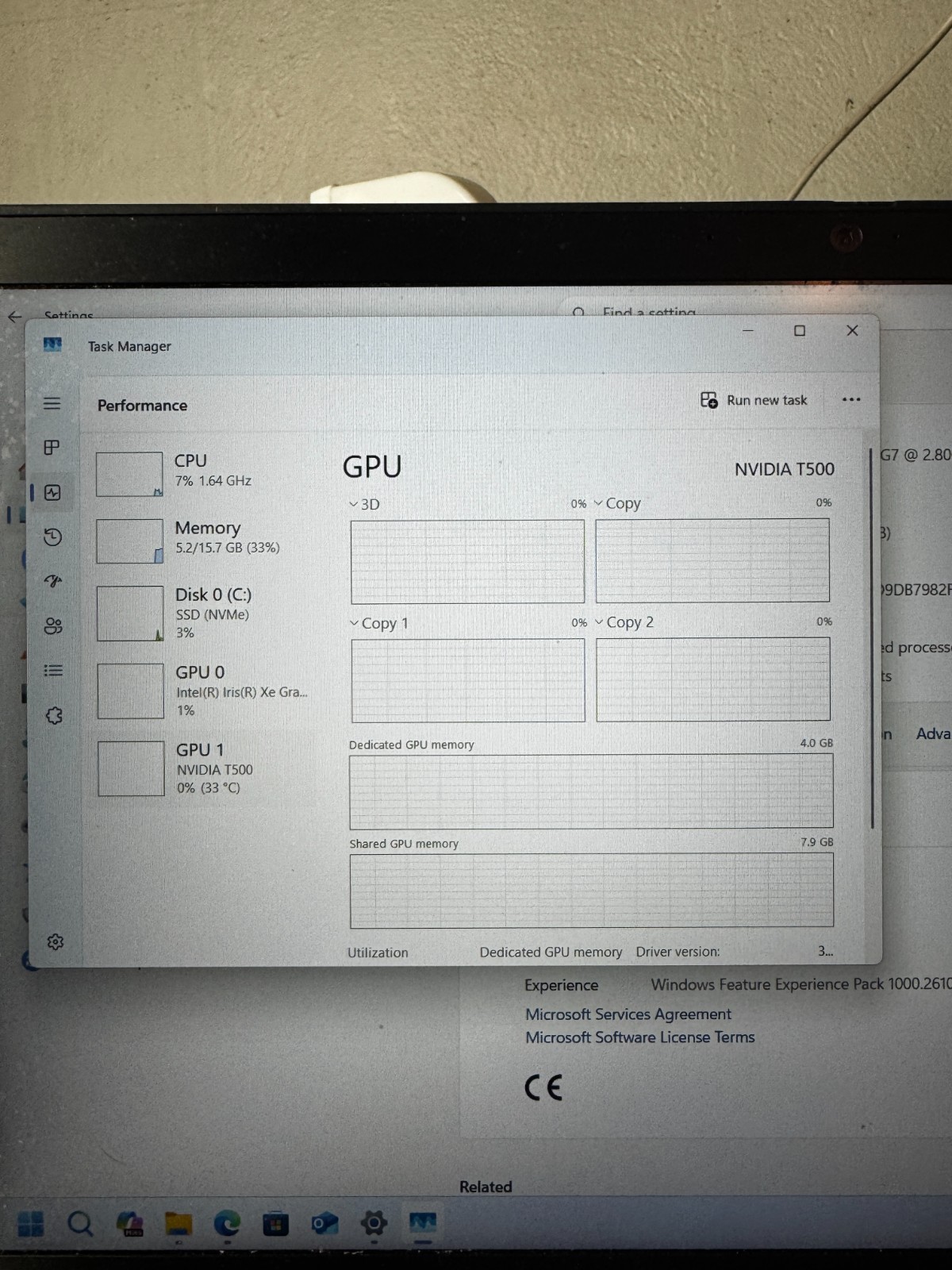952x1270 pixels.
Task: Expand the Copy engine graph dropdown
Action: click(598, 503)
